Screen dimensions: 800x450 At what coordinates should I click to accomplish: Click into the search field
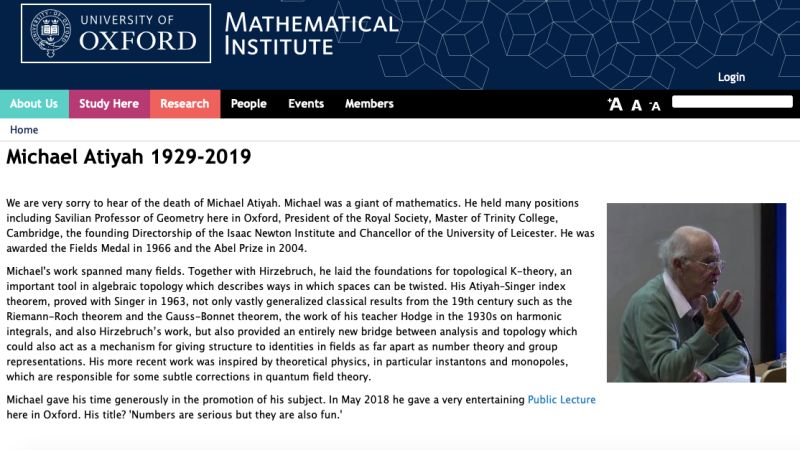tap(732, 102)
